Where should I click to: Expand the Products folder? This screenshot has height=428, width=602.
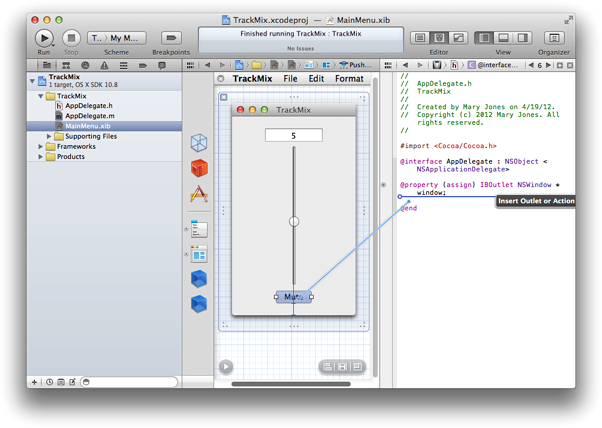(40, 157)
